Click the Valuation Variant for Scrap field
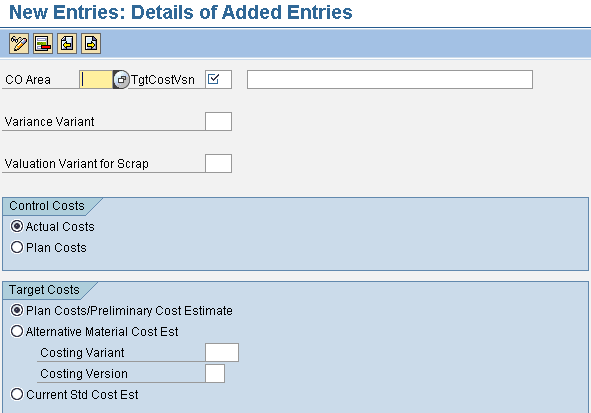The width and height of the screenshot is (591, 413). (x=218, y=163)
